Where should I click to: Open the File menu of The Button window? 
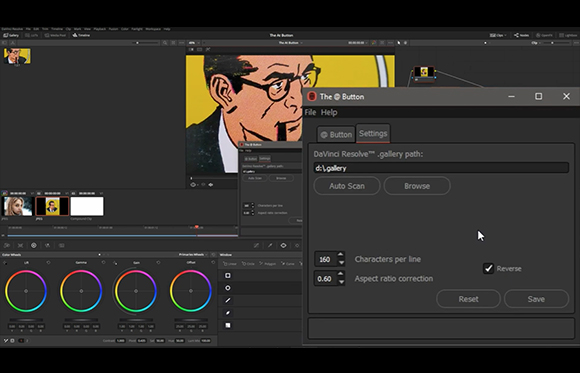coord(310,112)
